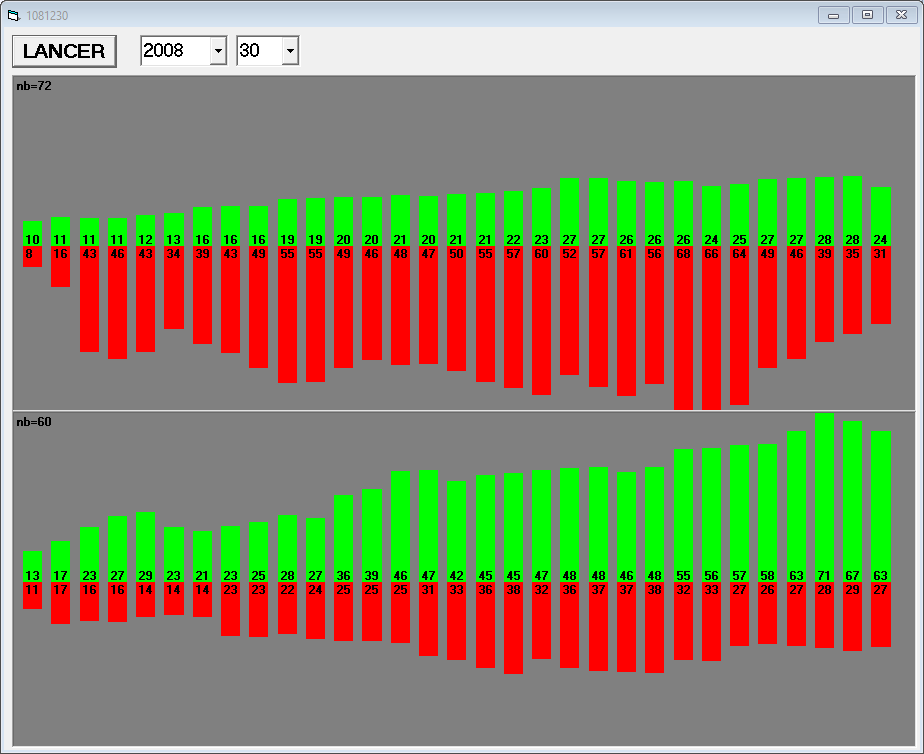
Task: Open the dropdown arrow beside value 30
Action: (x=290, y=51)
